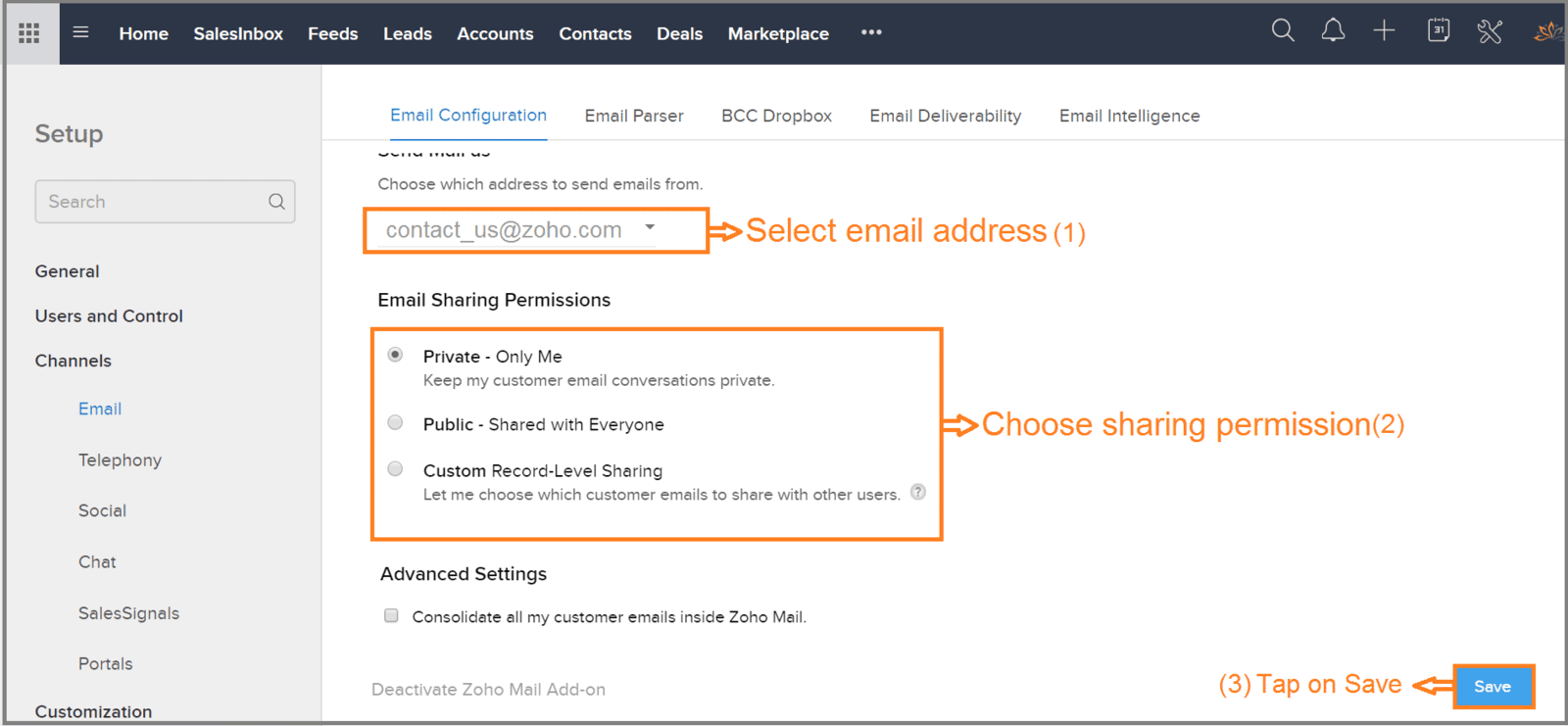Select Chat under Channels

coord(97,561)
